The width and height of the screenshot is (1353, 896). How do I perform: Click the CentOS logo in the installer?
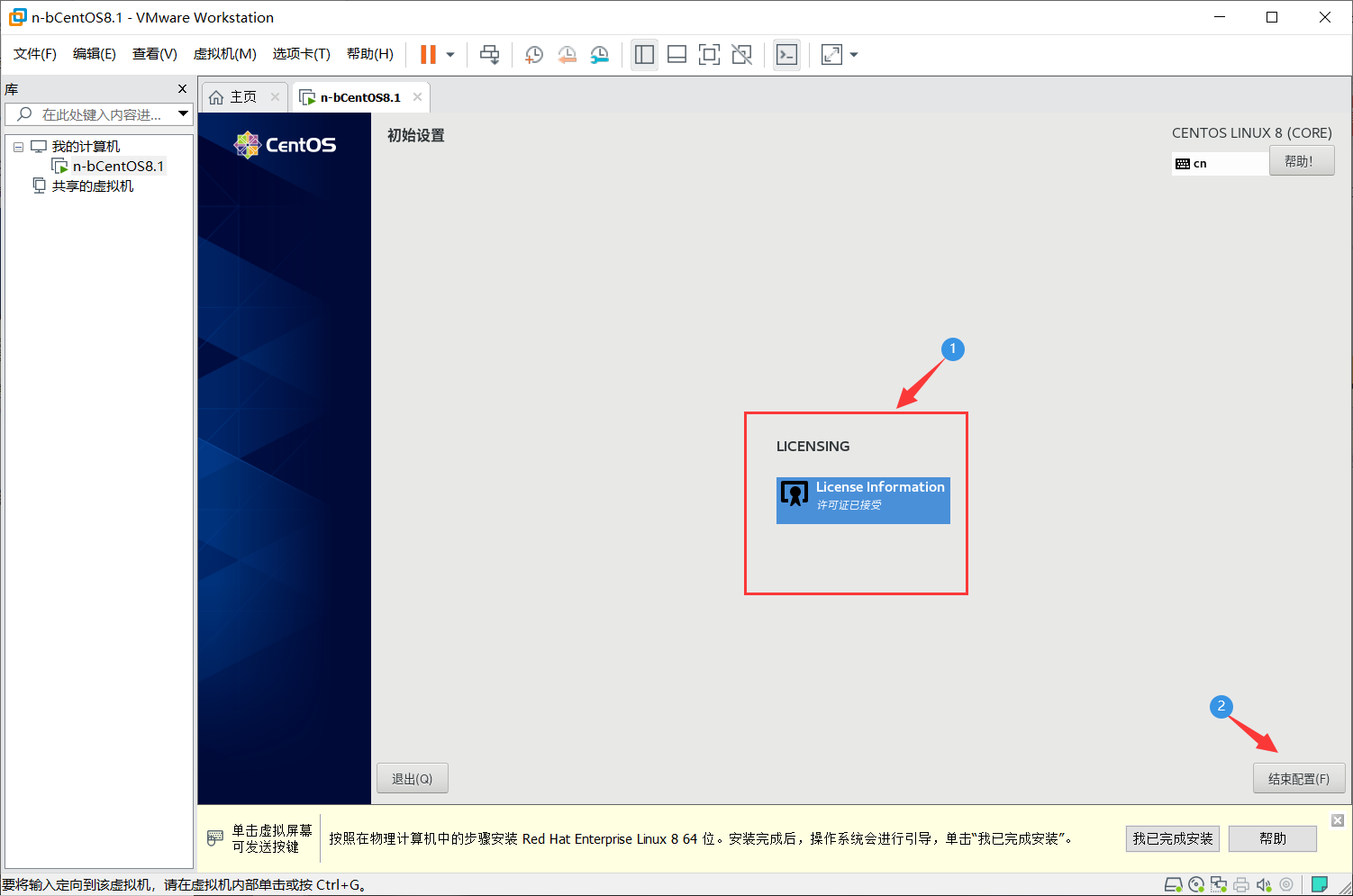(285, 145)
